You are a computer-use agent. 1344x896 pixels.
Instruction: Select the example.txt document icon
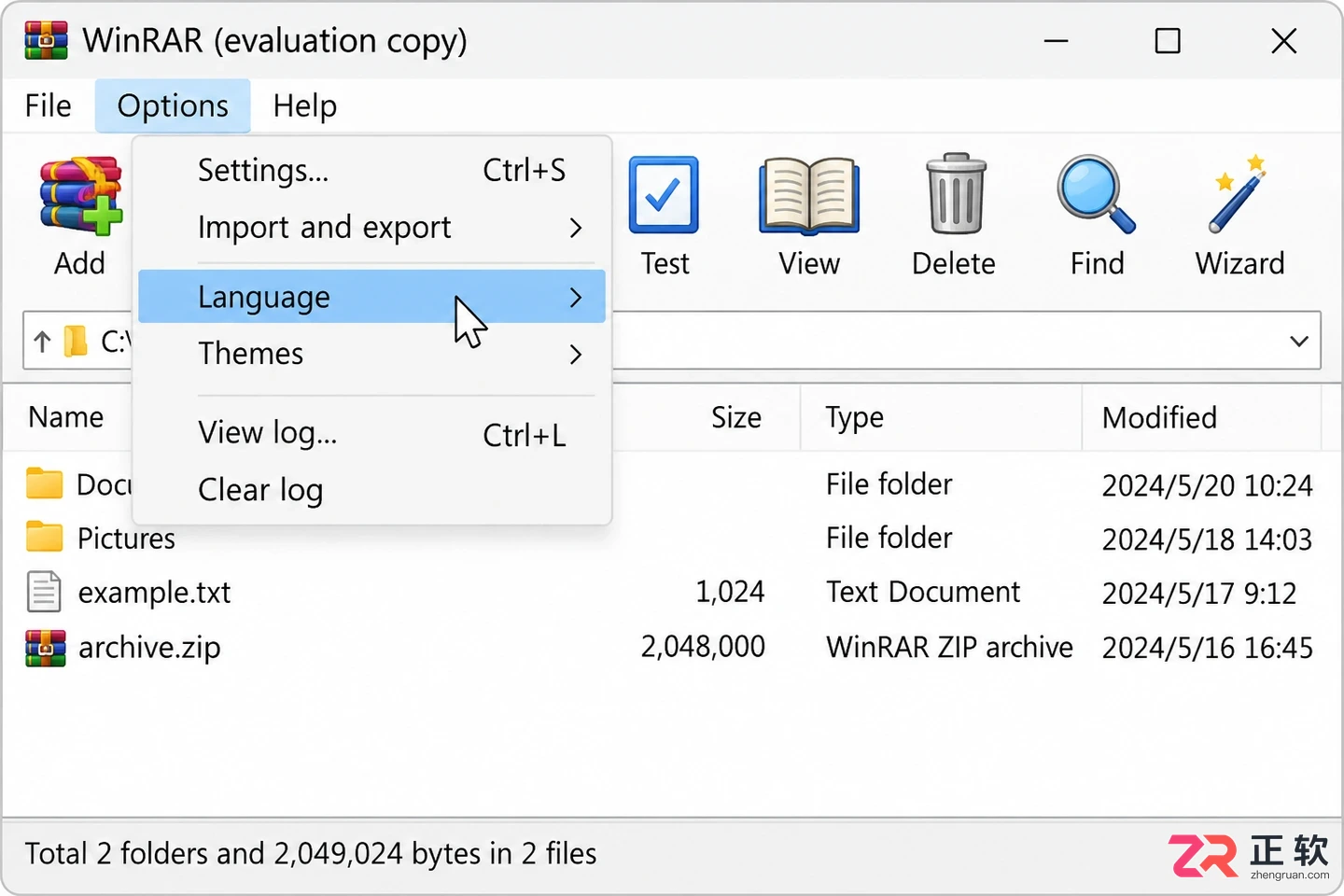coord(44,592)
